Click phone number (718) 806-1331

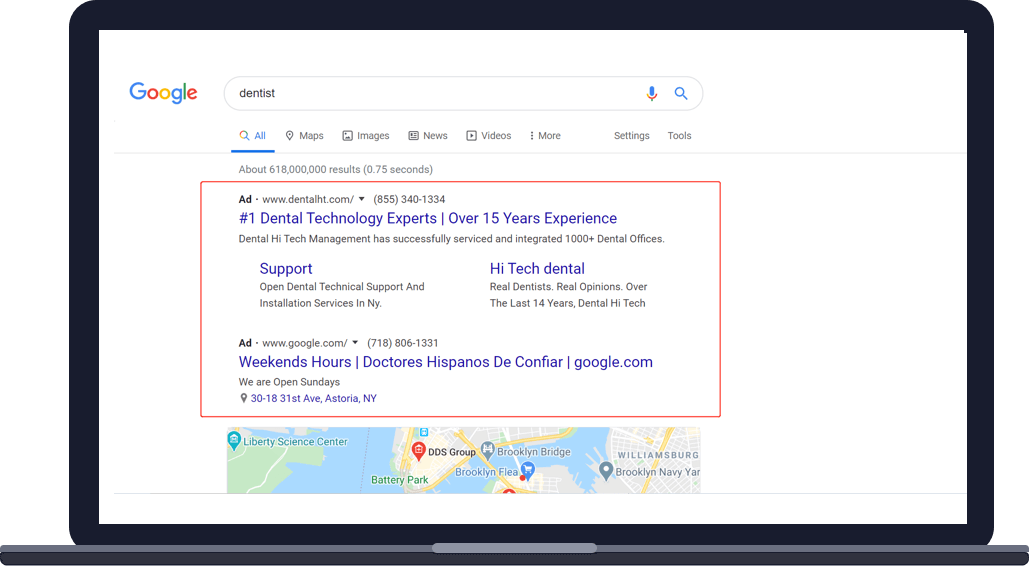403,343
